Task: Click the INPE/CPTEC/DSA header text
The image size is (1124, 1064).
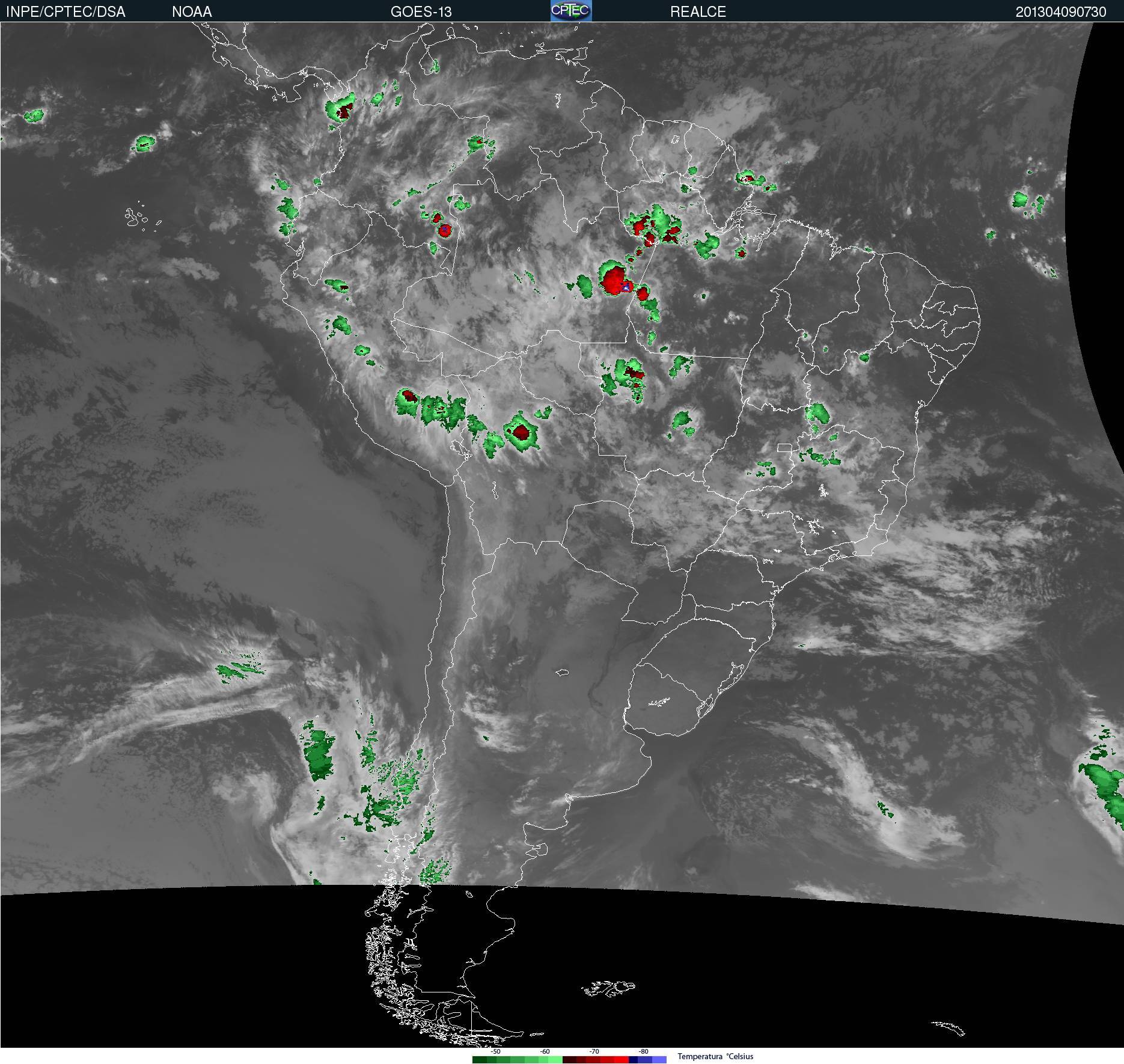Action: [66, 11]
